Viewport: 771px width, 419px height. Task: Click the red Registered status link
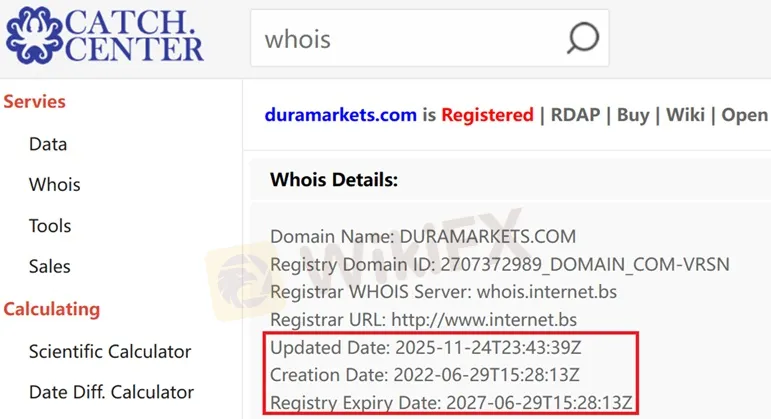[487, 115]
